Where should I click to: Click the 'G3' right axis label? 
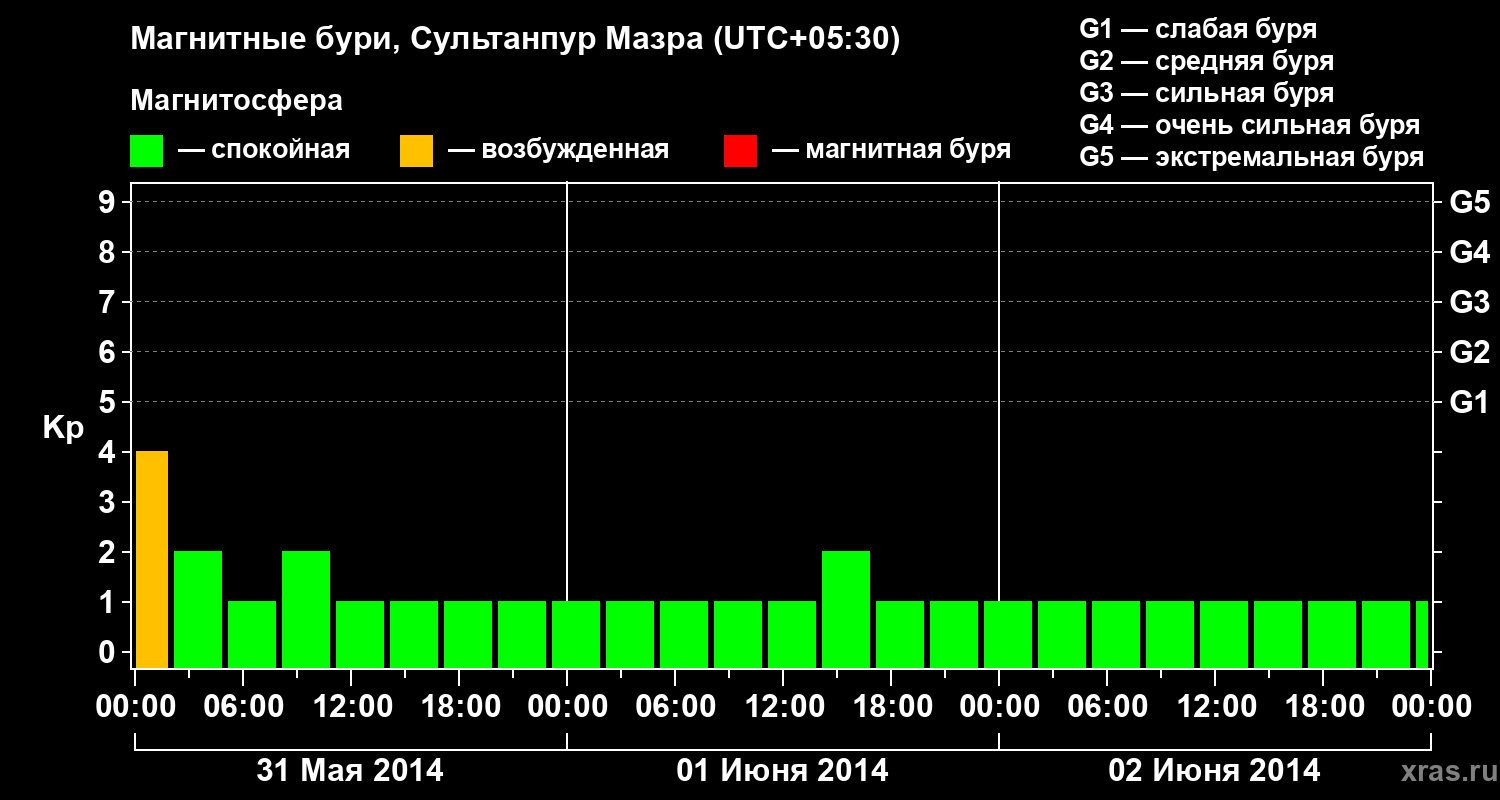(1470, 302)
